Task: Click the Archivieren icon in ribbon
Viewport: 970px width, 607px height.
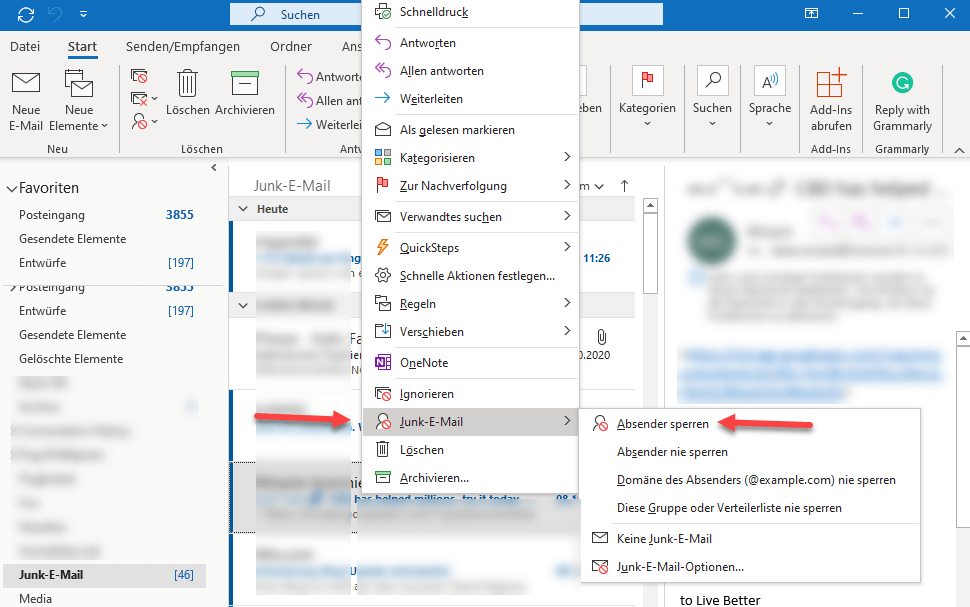Action: pyautogui.click(x=244, y=84)
